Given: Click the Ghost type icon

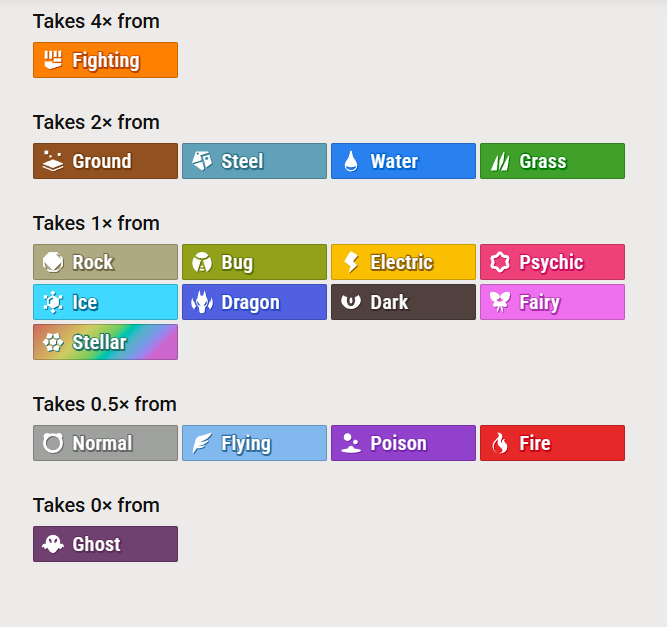Looking at the screenshot, I should tap(52, 544).
